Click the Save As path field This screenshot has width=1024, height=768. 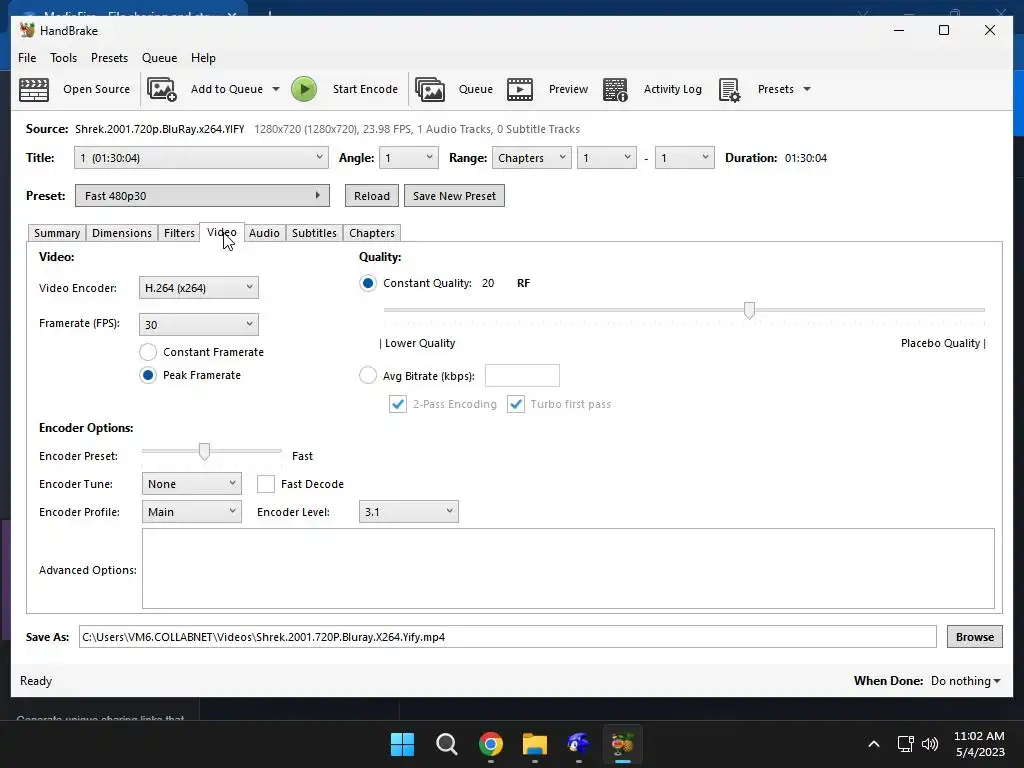[507, 637]
